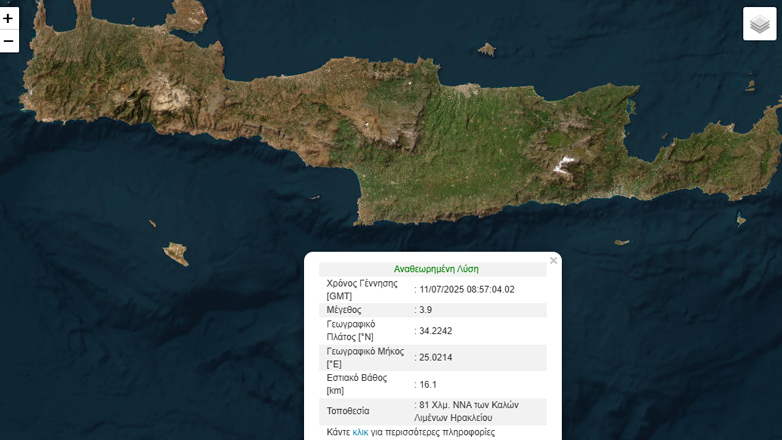Select the focal depth value 16.1
The height and width of the screenshot is (440, 782).
(428, 384)
